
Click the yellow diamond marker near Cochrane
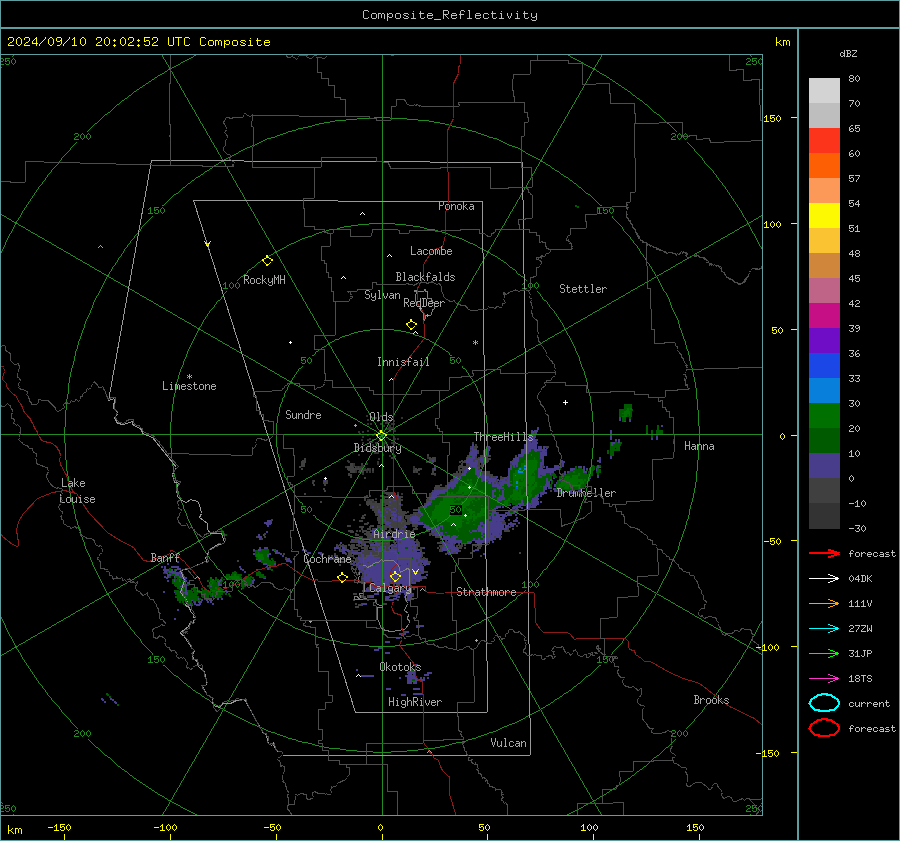(342, 578)
